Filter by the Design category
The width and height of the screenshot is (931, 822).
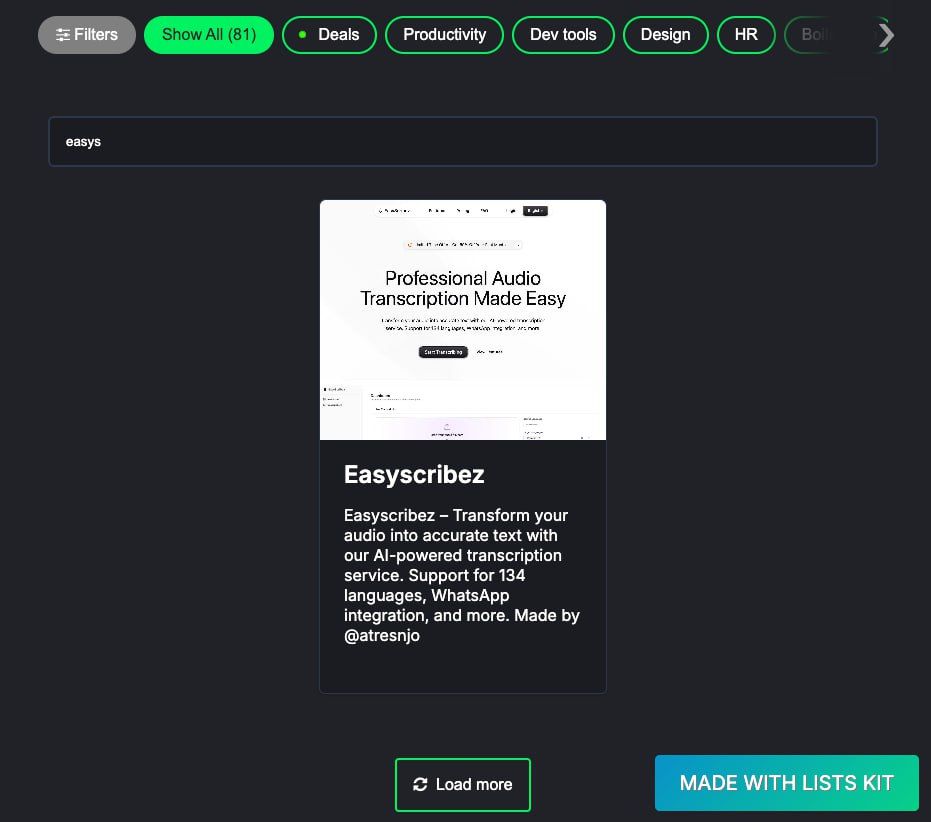(x=666, y=35)
